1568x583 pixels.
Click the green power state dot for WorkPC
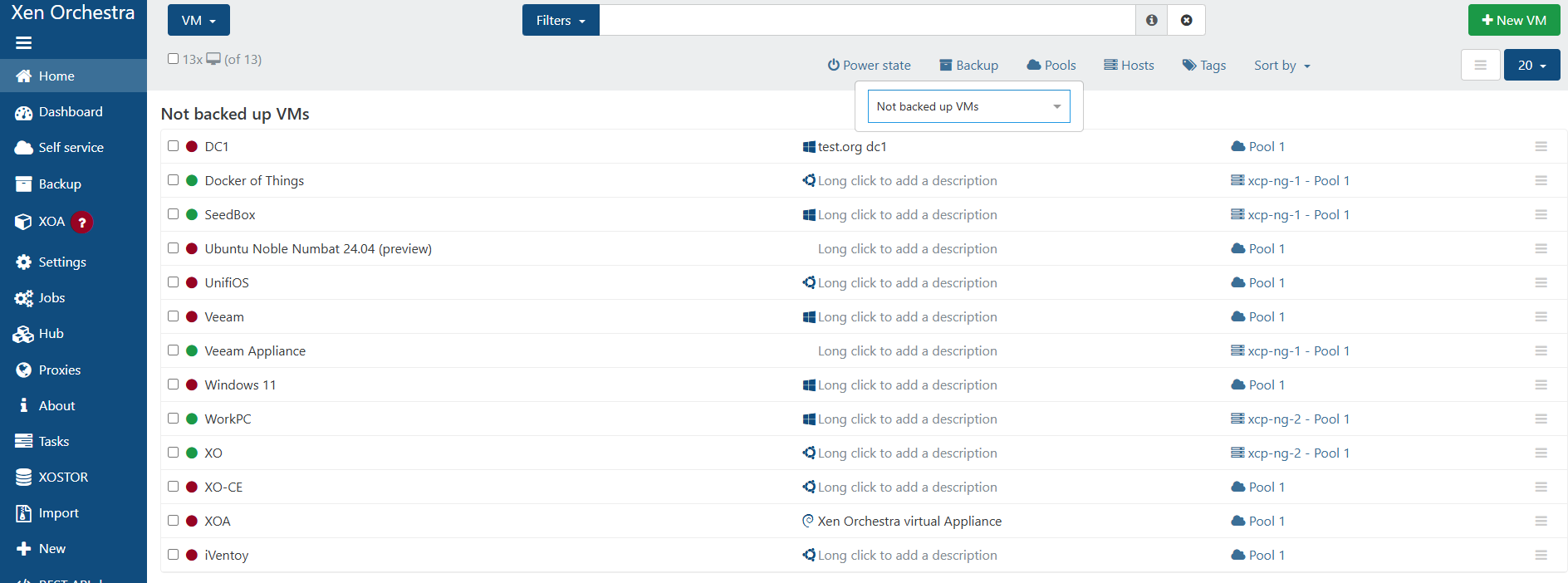point(192,419)
